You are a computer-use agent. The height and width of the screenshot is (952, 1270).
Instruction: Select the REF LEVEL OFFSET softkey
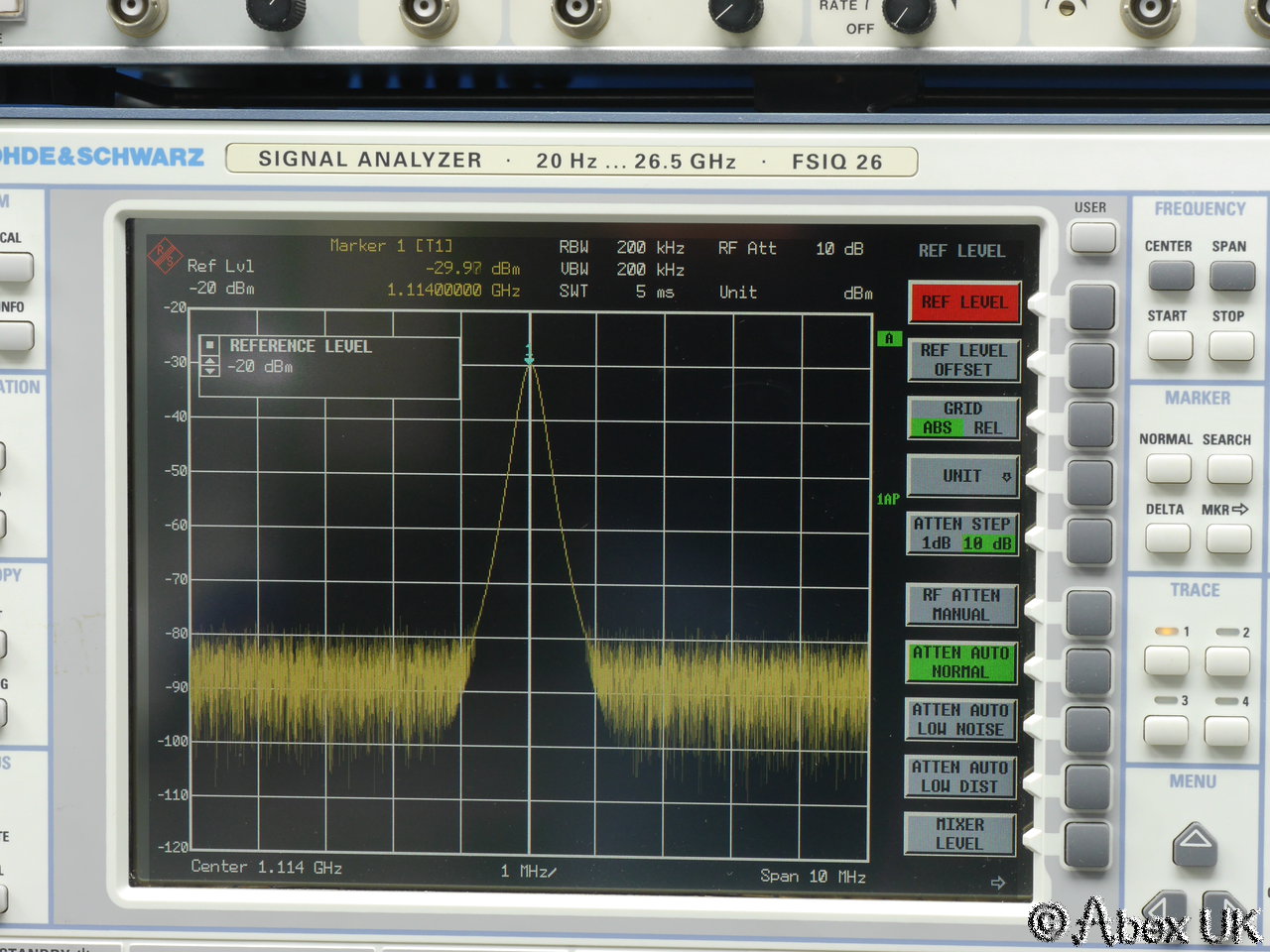click(962, 360)
